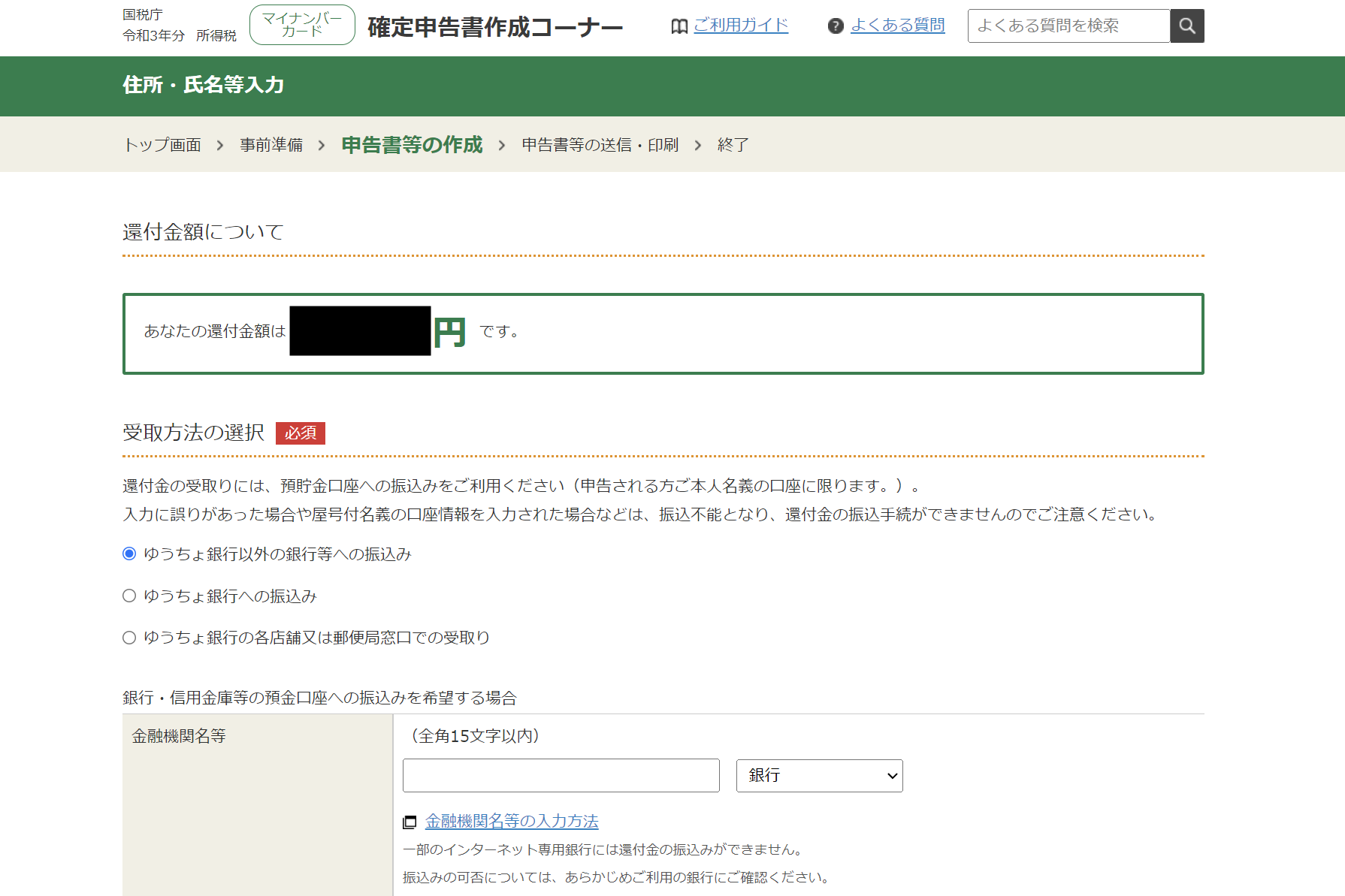Click the book icon beside ご利用ガイド
The width and height of the screenshot is (1345, 896).
[x=679, y=26]
